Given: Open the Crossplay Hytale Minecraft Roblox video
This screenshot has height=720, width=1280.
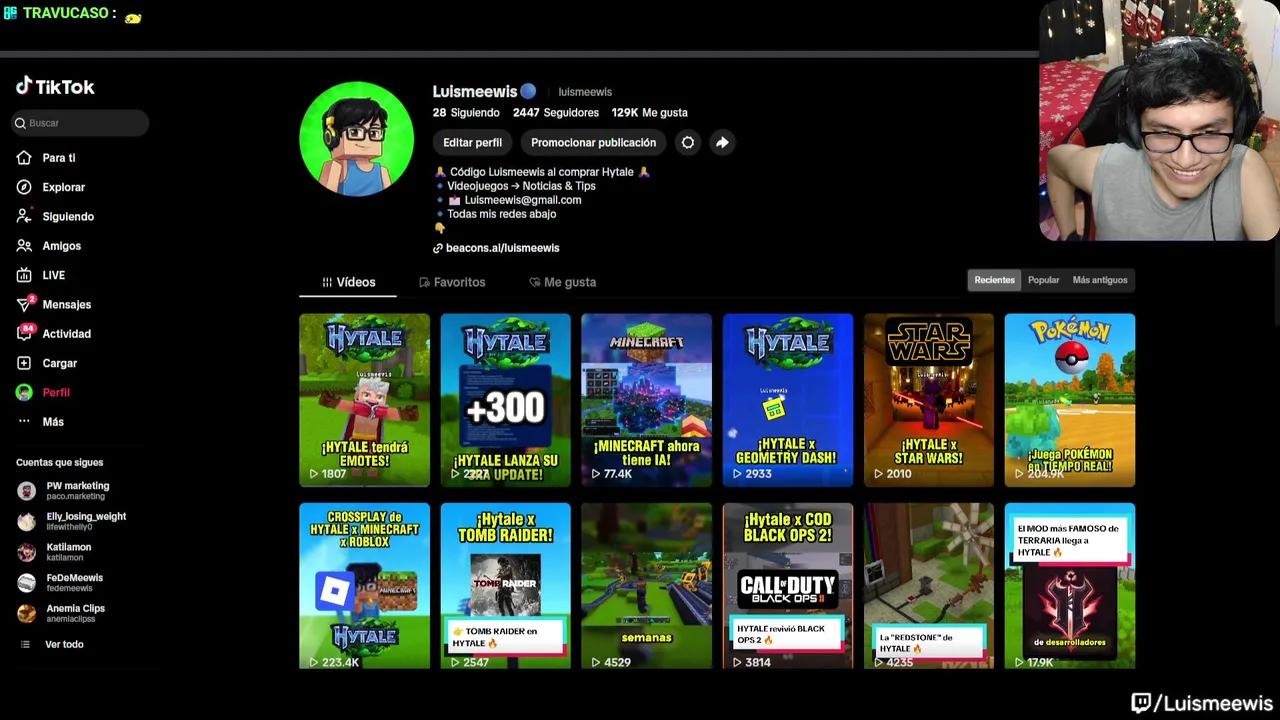Looking at the screenshot, I should coord(364,586).
